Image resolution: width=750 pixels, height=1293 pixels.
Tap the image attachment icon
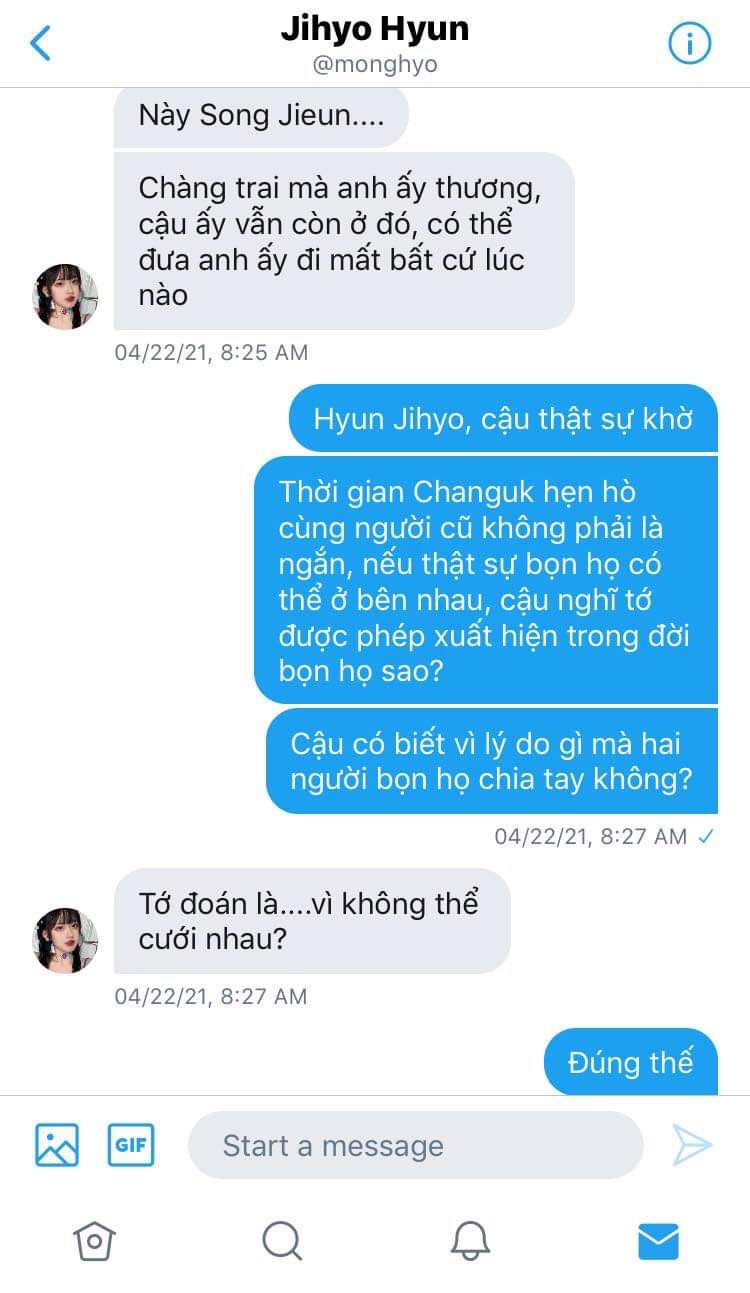point(57,1145)
